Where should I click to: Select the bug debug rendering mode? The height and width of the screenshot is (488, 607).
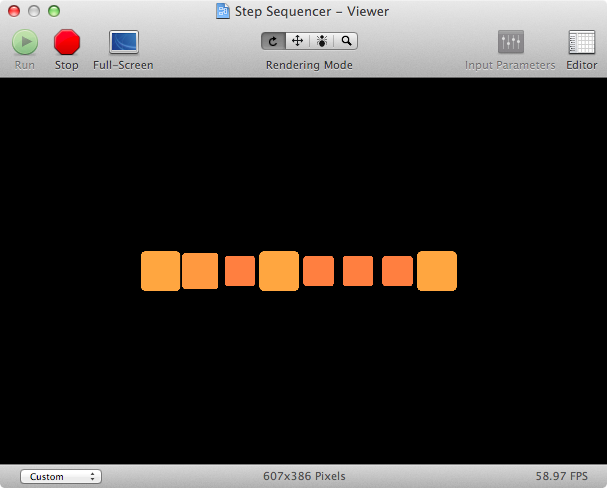tap(322, 41)
